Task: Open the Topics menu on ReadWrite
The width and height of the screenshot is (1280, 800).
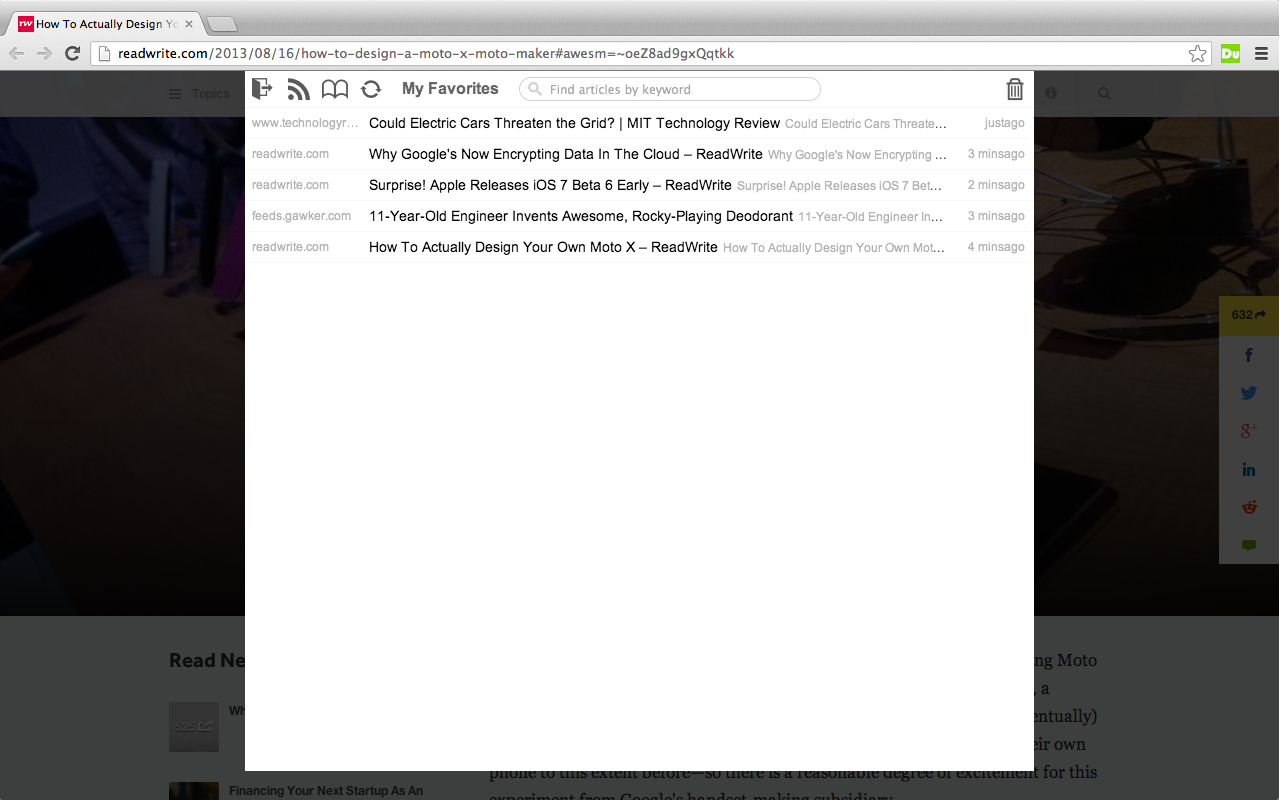Action: point(199,93)
